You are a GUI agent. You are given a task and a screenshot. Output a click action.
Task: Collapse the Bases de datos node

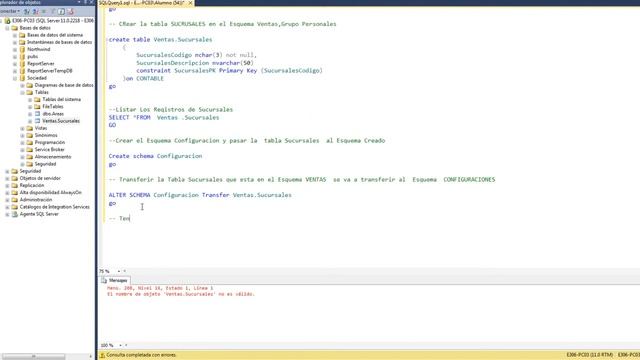tap(7, 28)
